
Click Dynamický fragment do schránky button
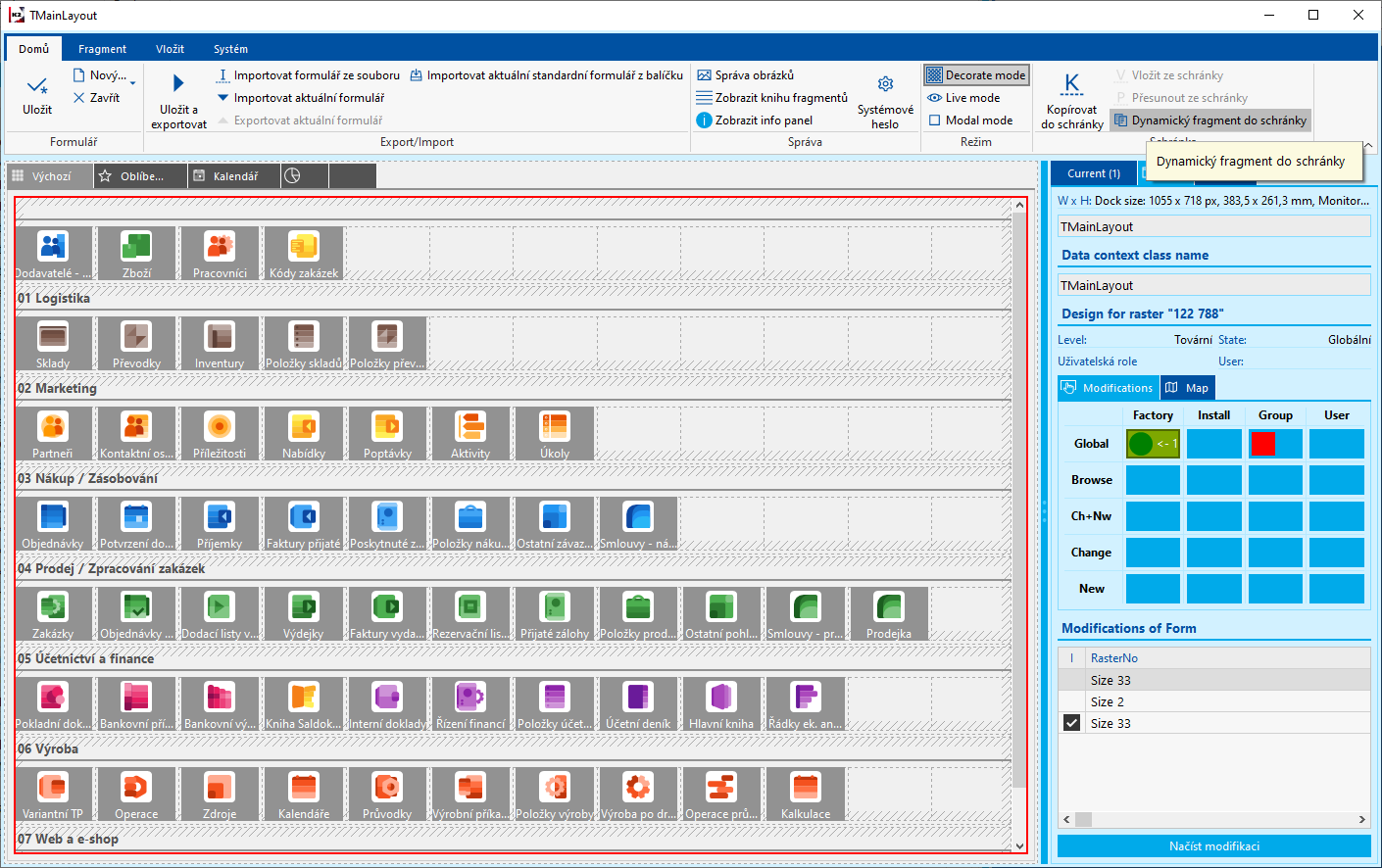(x=1210, y=121)
